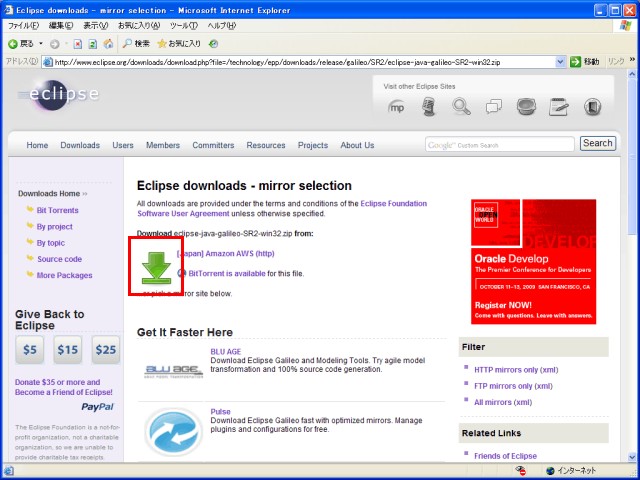
Task: Go to the About Us navigation tab
Action: (x=357, y=145)
